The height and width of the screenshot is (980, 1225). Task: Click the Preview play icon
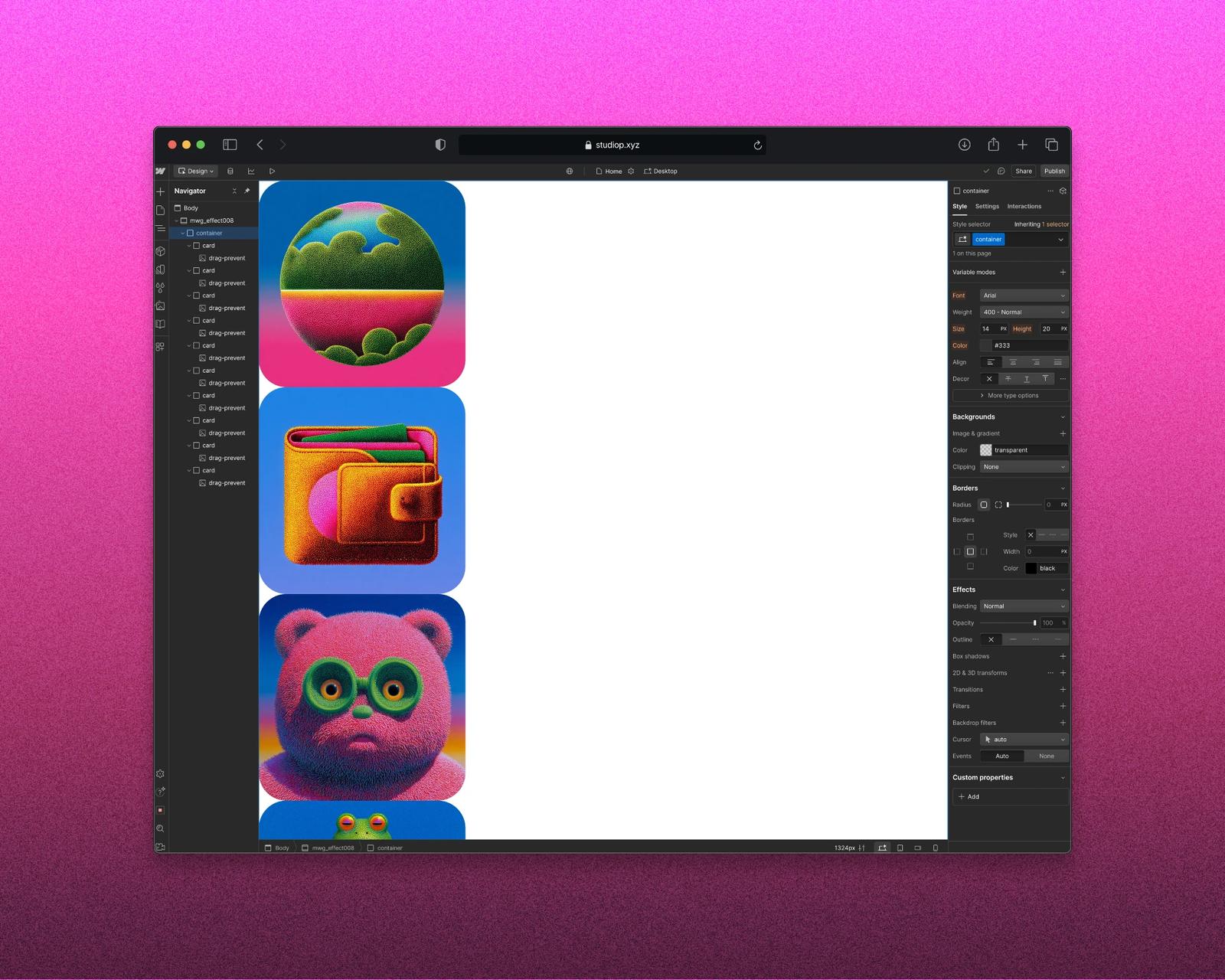(x=272, y=171)
